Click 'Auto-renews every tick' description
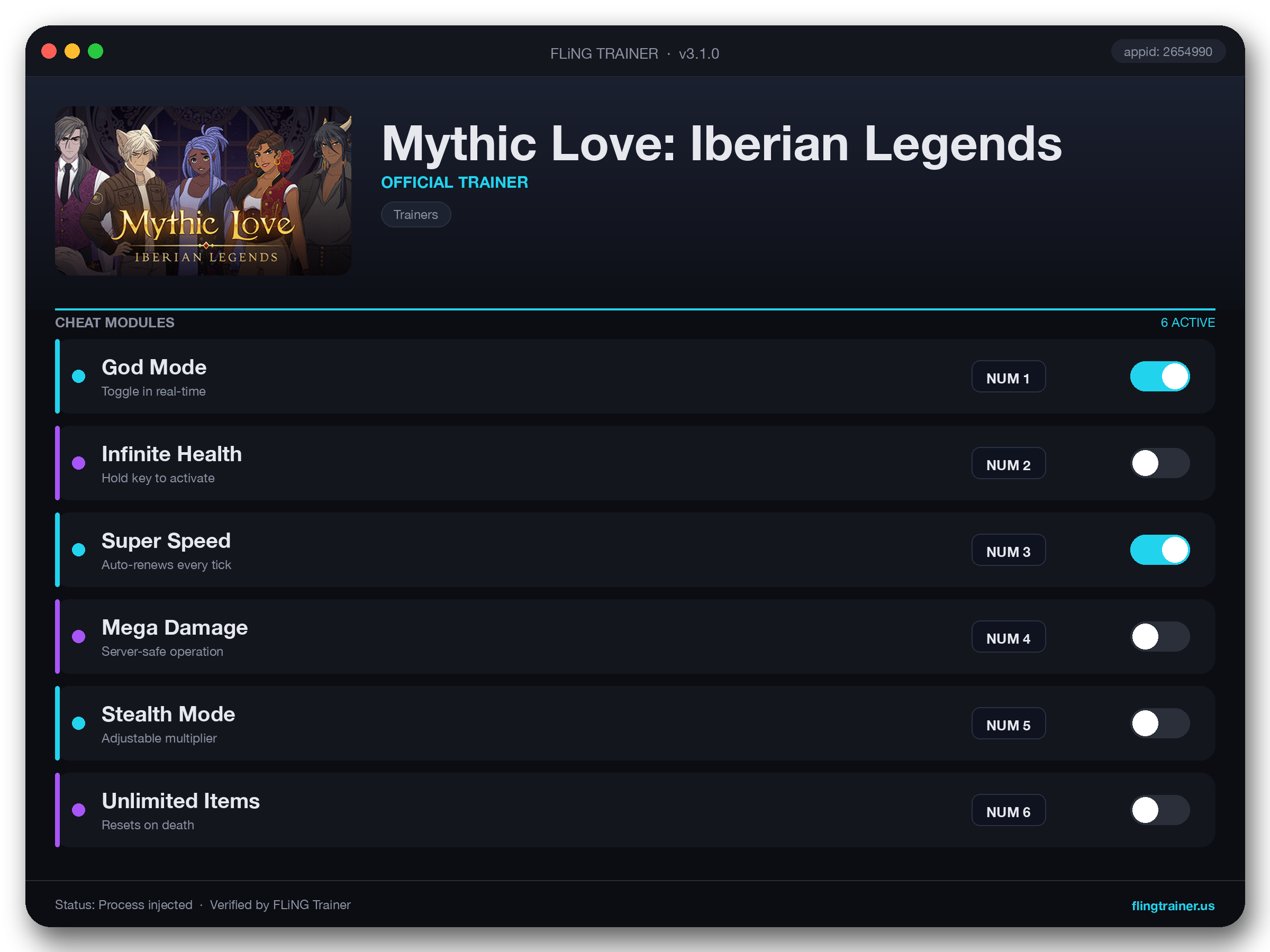The width and height of the screenshot is (1270, 952). [x=166, y=565]
